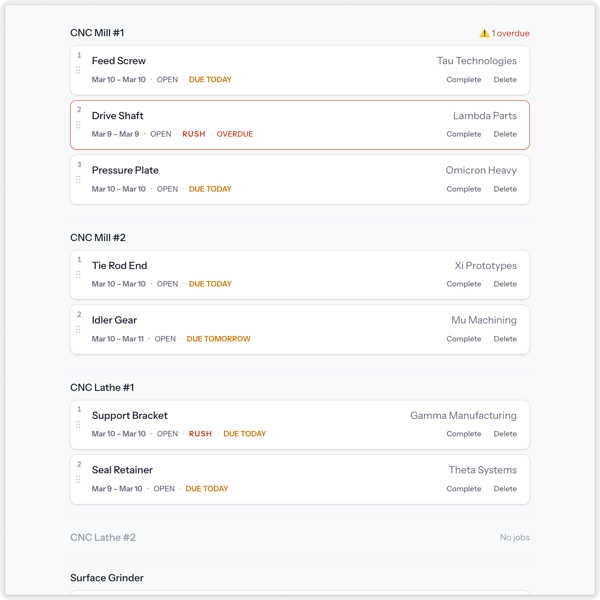Select the Drive Shaft job title
Viewport: 600px width, 600px height.
point(118,116)
